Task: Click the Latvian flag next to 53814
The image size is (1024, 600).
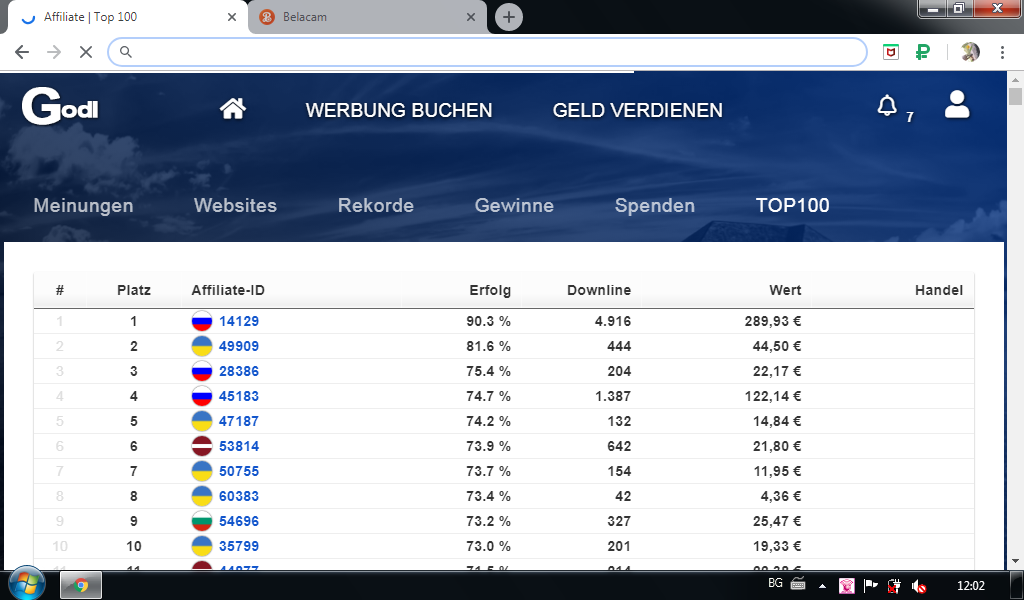Action: pos(202,446)
